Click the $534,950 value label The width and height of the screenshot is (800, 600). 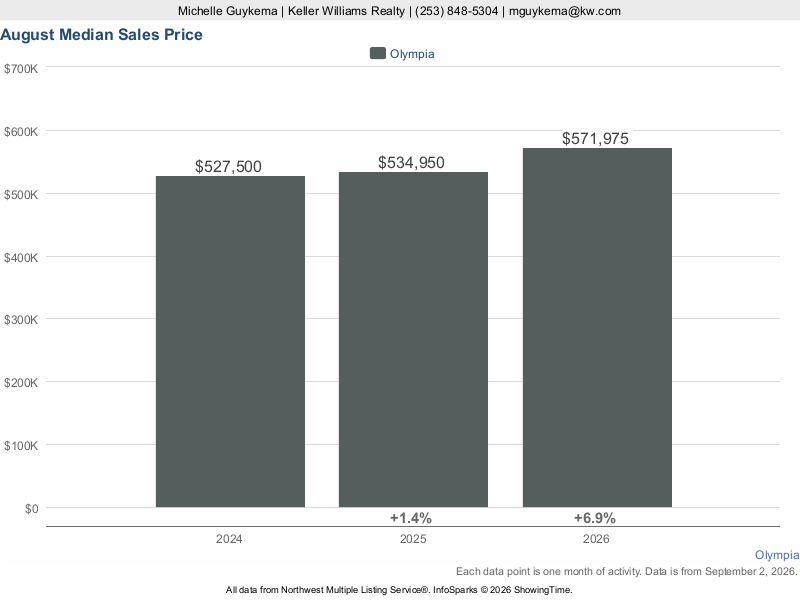click(x=411, y=162)
